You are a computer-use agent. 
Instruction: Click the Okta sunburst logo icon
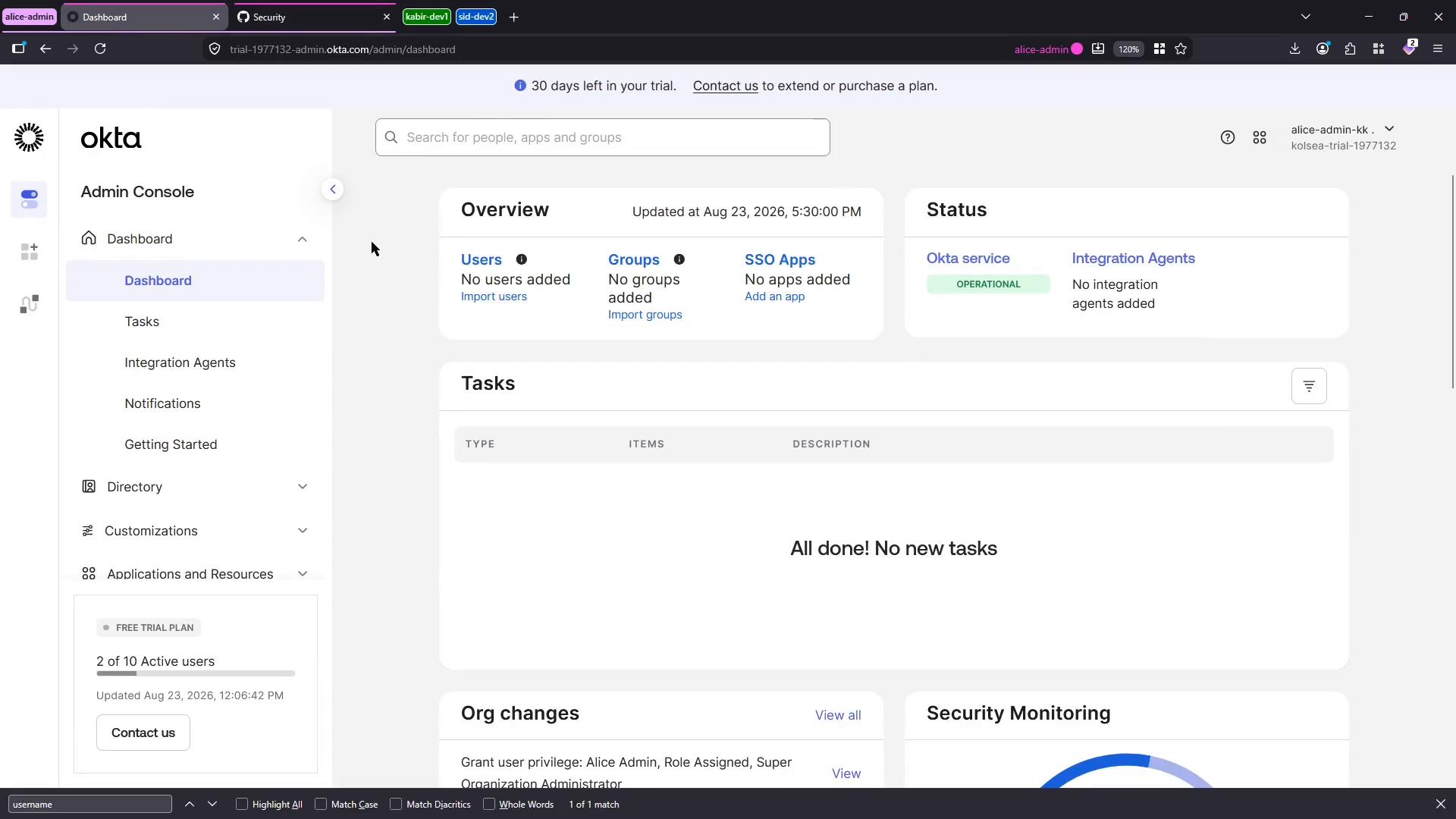(x=29, y=137)
